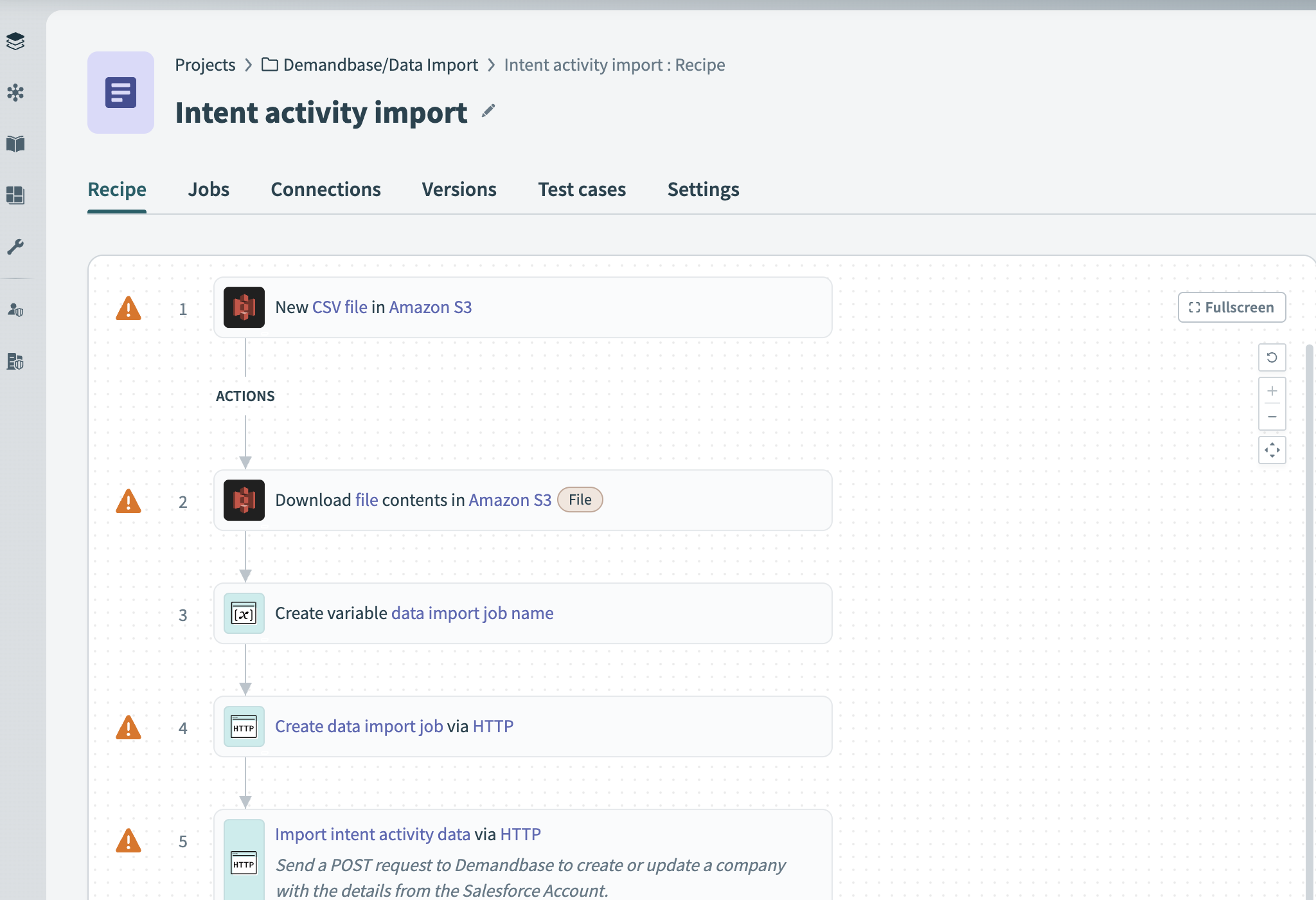Click the pencil edit icon beside recipe title
This screenshot has height=900, width=1316.
tap(488, 111)
